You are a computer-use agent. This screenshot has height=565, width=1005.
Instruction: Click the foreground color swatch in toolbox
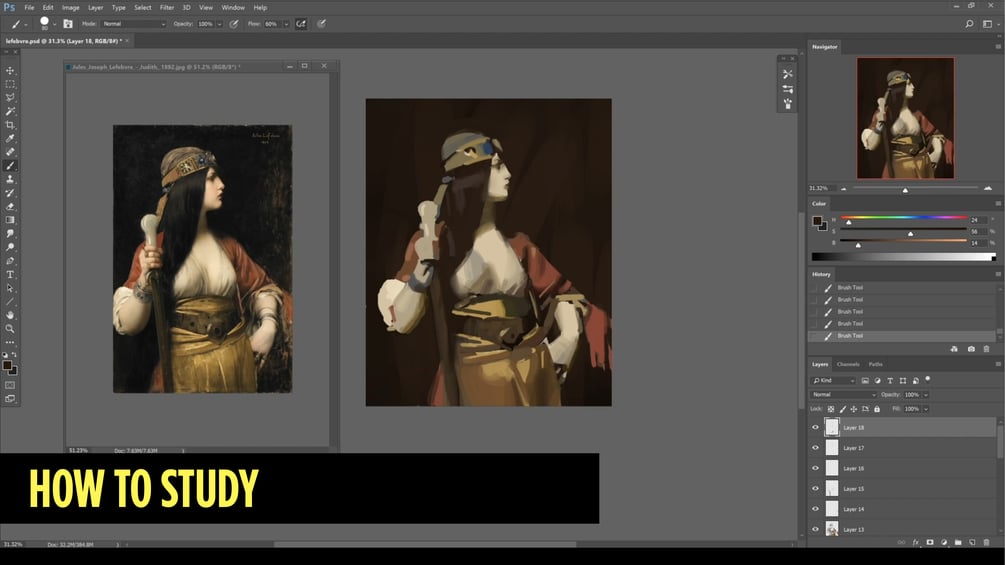(x=7, y=365)
